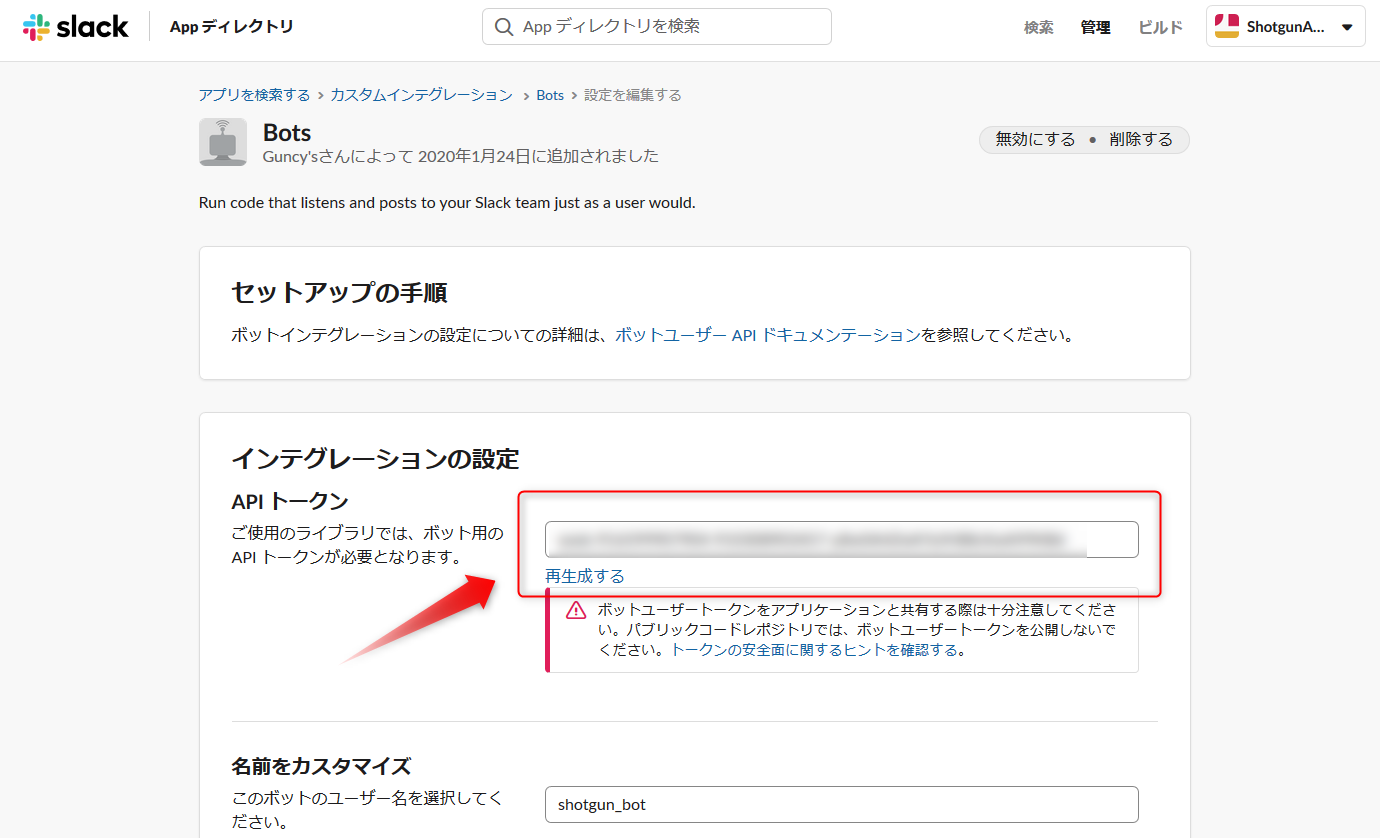The image size is (1380, 838).
Task: Go to Bots breadcrumb link
Action: [x=550, y=95]
